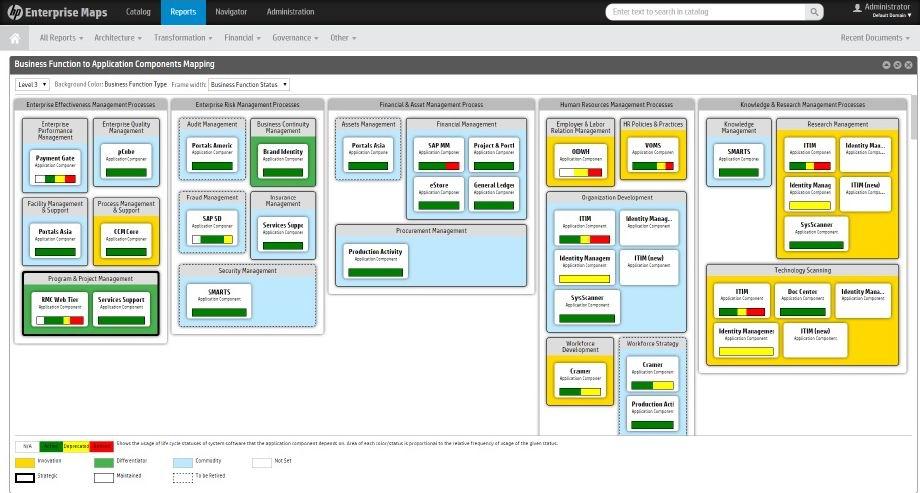Screen dimensions: 920x493
Task: Select the eStore component card
Action: click(x=439, y=195)
